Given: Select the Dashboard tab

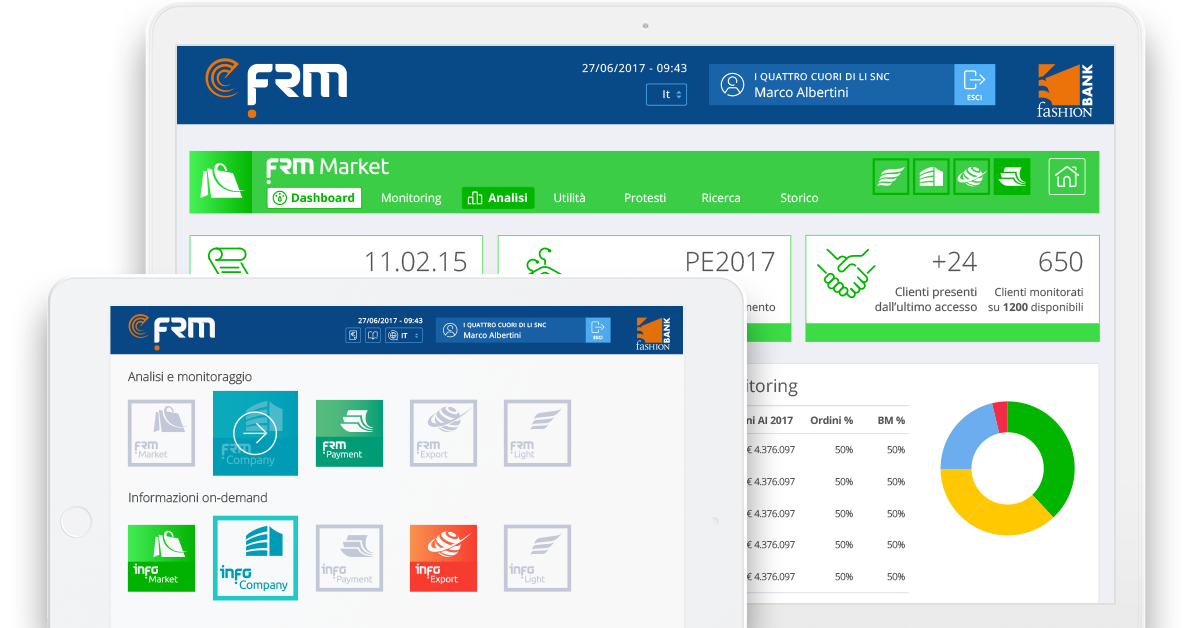Looking at the screenshot, I should (x=314, y=198).
